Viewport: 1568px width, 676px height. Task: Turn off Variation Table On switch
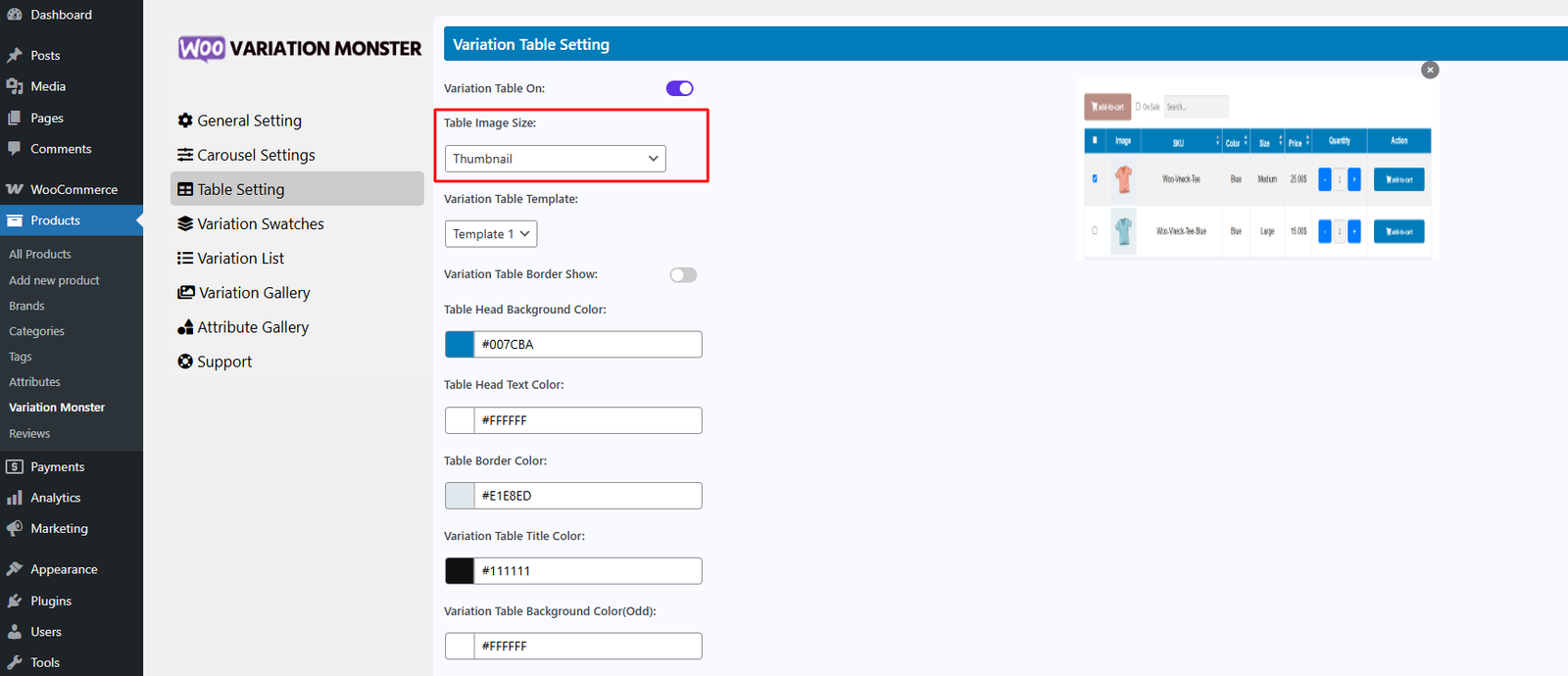(679, 88)
